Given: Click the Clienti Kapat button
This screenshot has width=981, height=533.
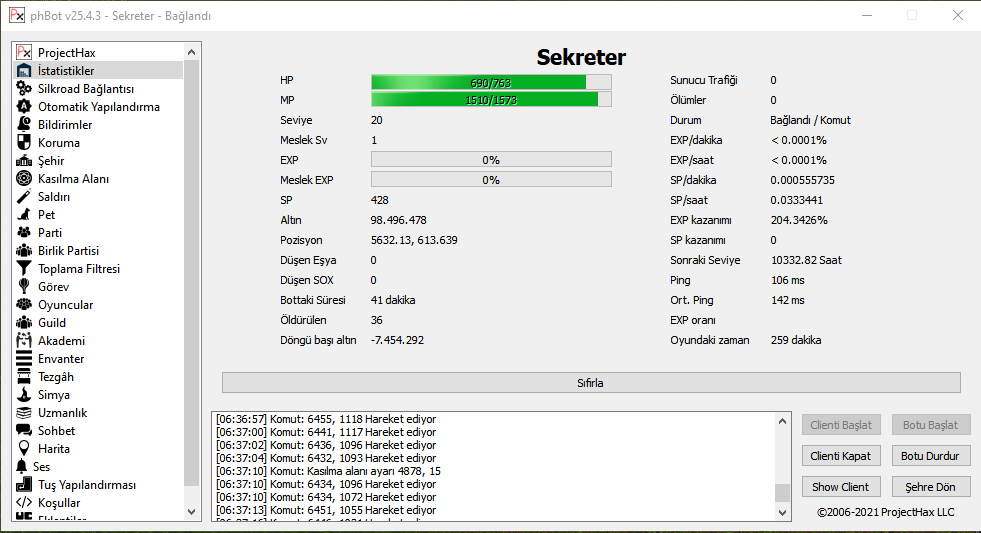Looking at the screenshot, I should coord(841,456).
